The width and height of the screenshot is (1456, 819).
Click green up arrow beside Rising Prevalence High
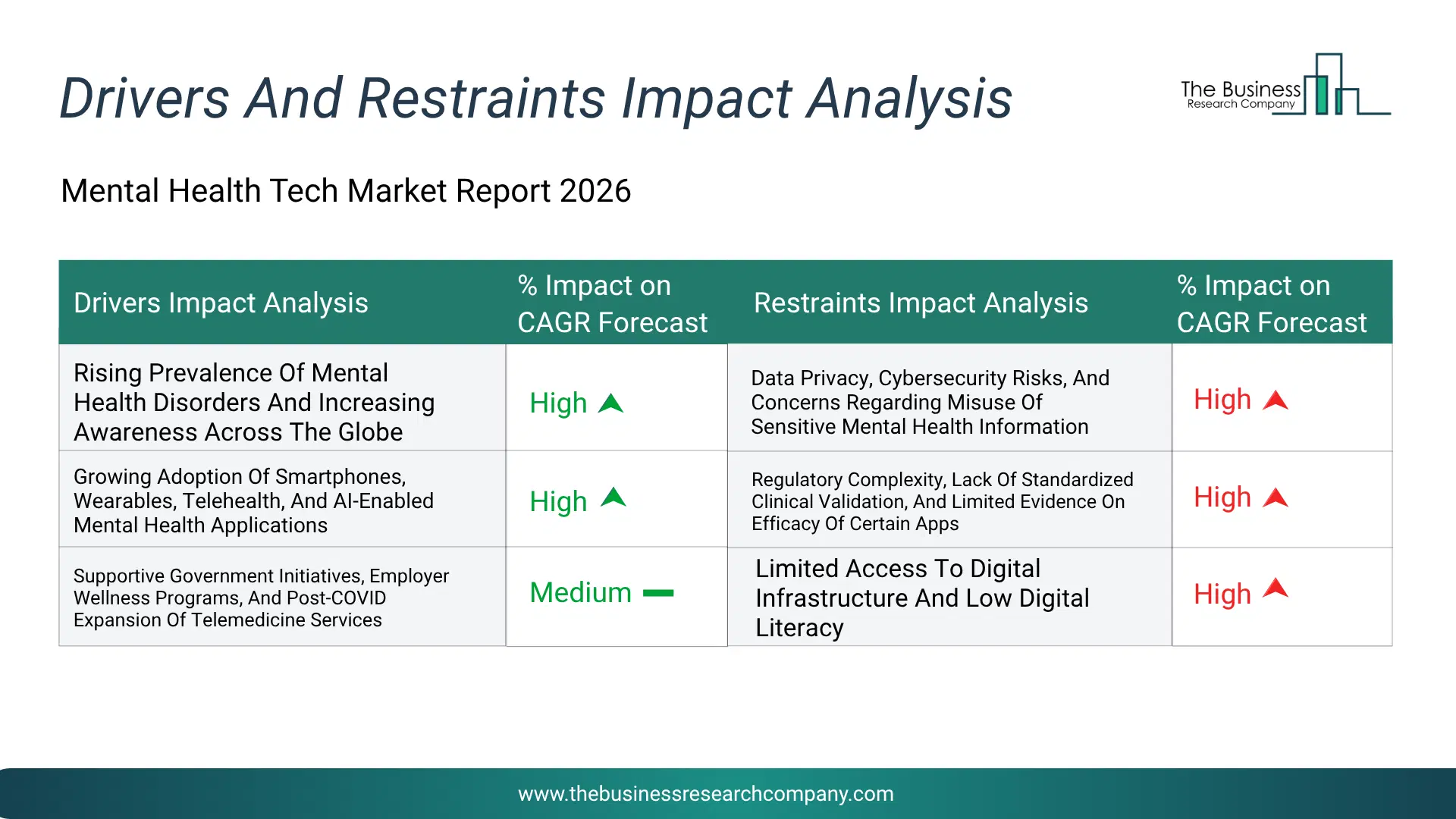[610, 403]
